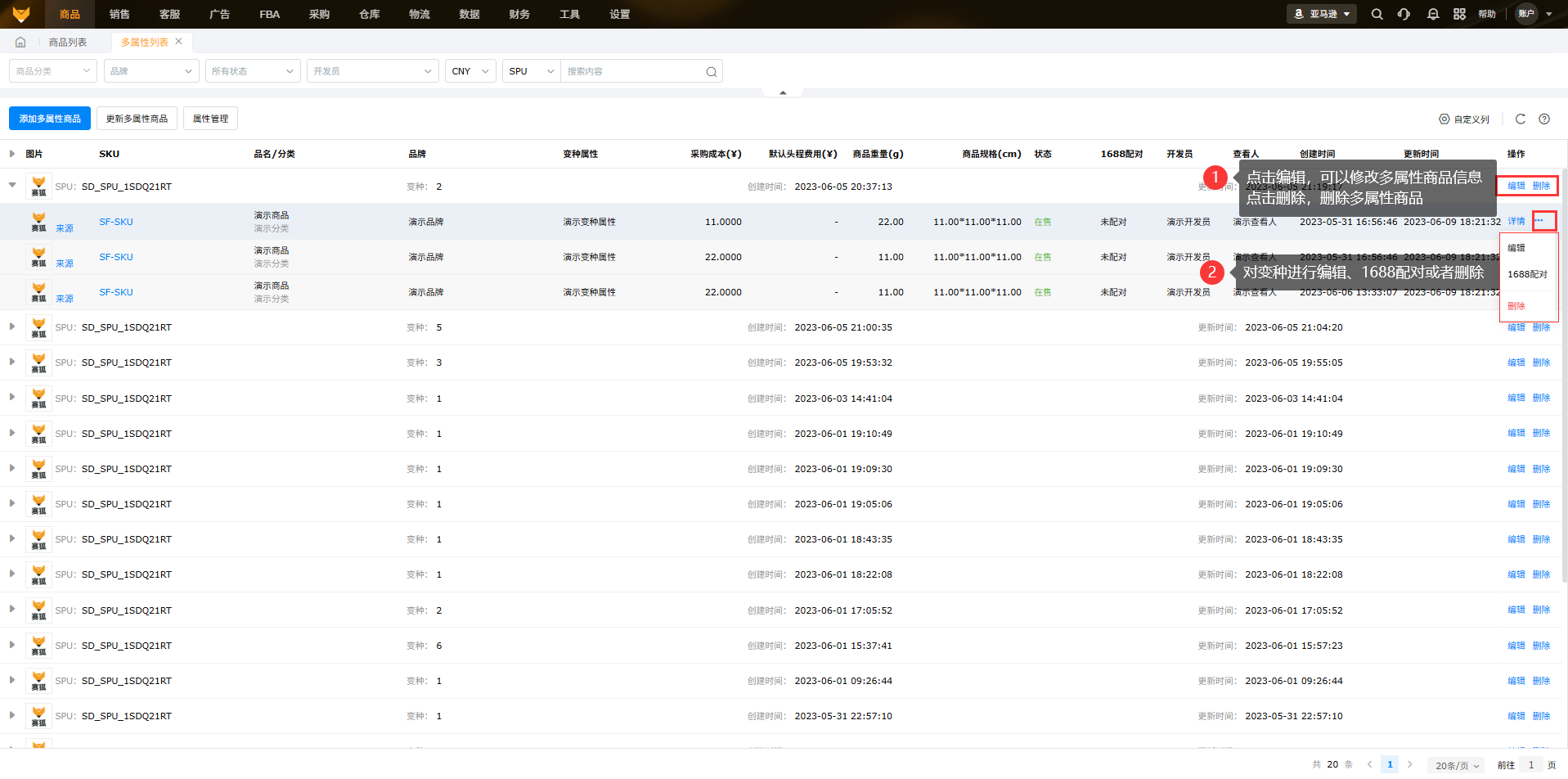Click the search magnifier icon in top bar
The width and height of the screenshot is (1568, 779).
pyautogui.click(x=1377, y=14)
